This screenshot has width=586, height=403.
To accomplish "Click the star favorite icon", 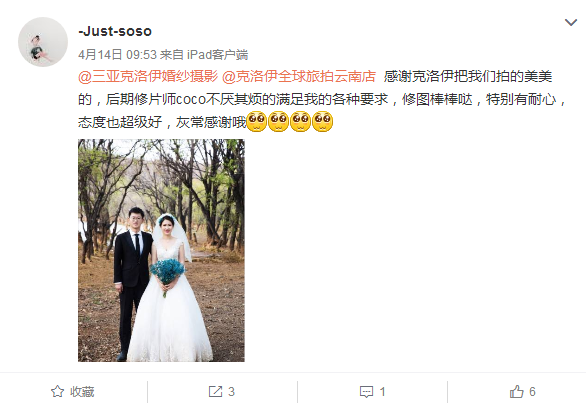I will pos(57,391).
